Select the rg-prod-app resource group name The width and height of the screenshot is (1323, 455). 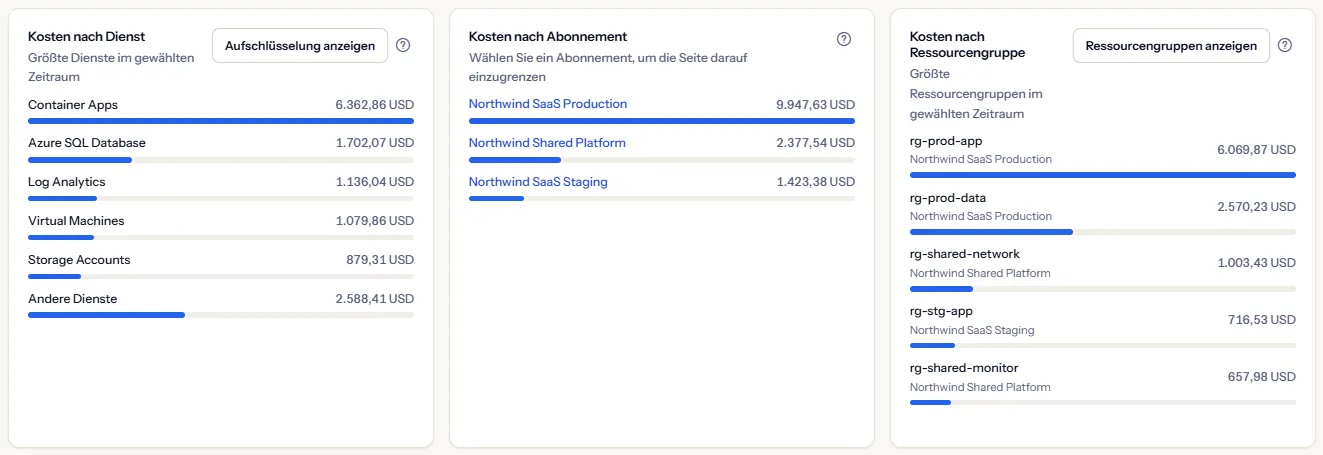coord(946,141)
